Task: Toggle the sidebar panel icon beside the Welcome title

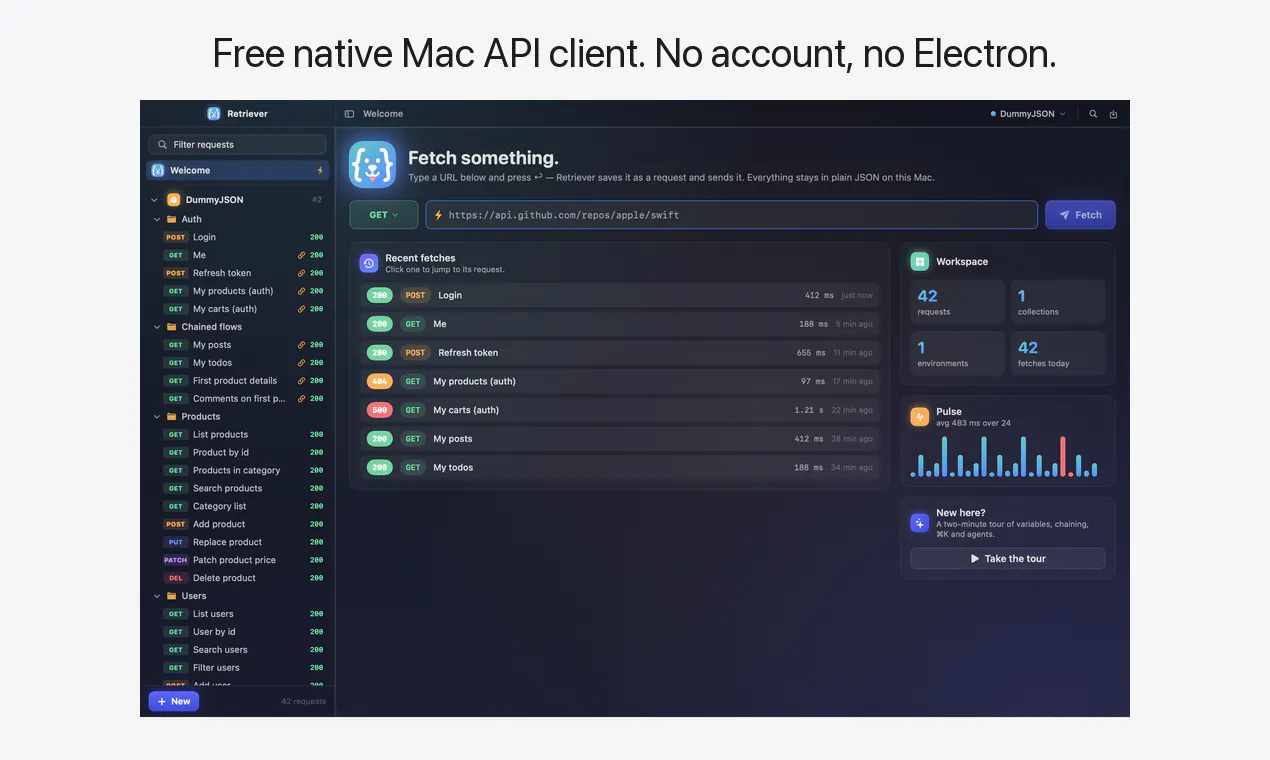Action: click(x=349, y=114)
